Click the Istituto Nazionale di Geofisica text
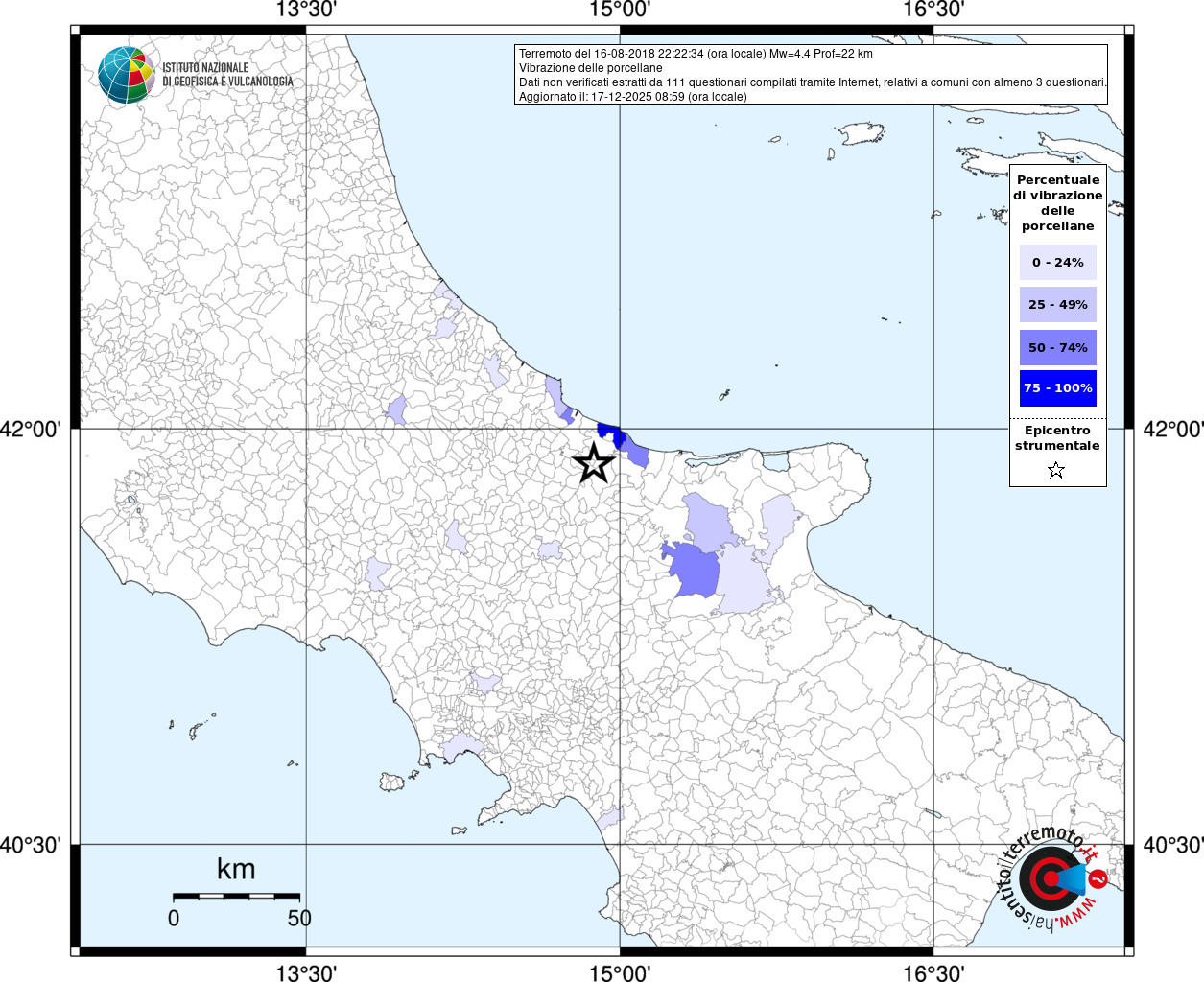Viewport: 1204px width, 982px height. pyautogui.click(x=227, y=75)
